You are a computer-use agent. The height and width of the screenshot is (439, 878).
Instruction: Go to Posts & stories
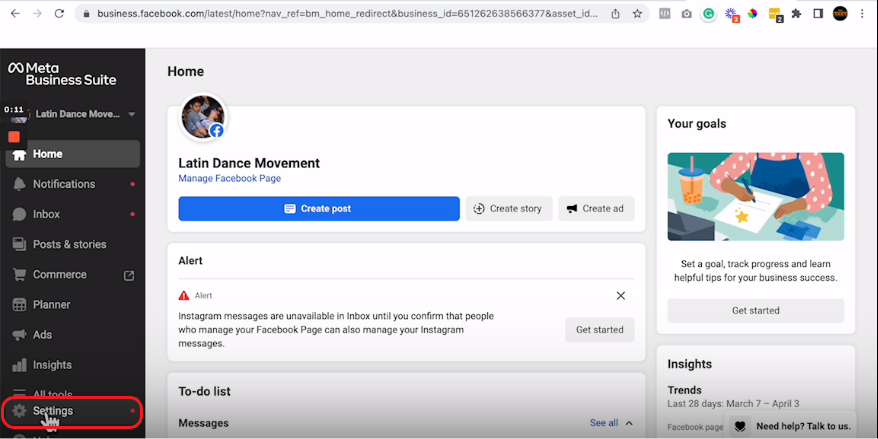click(x=73, y=245)
